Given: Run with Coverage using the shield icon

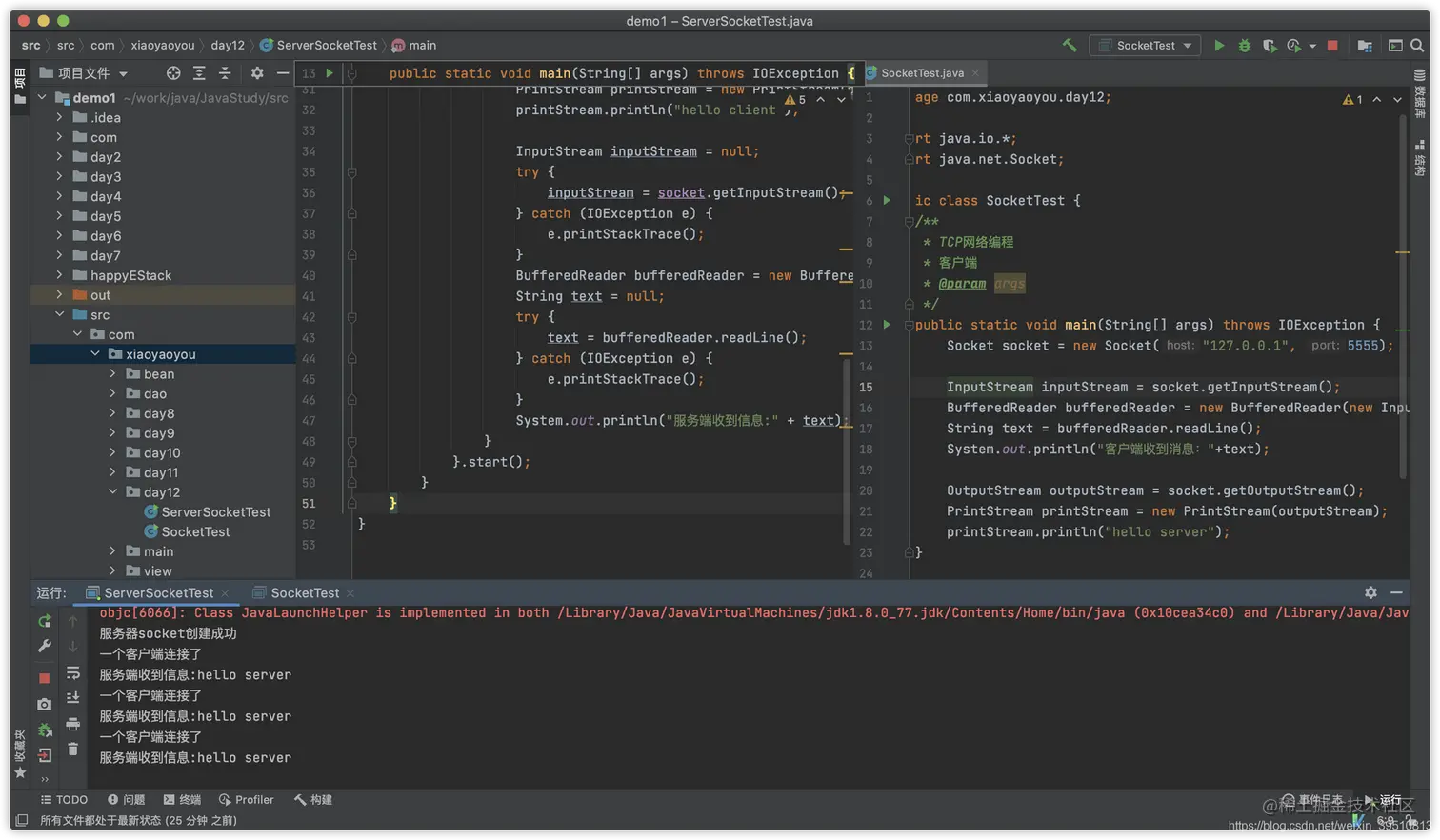Looking at the screenshot, I should pos(1269,46).
